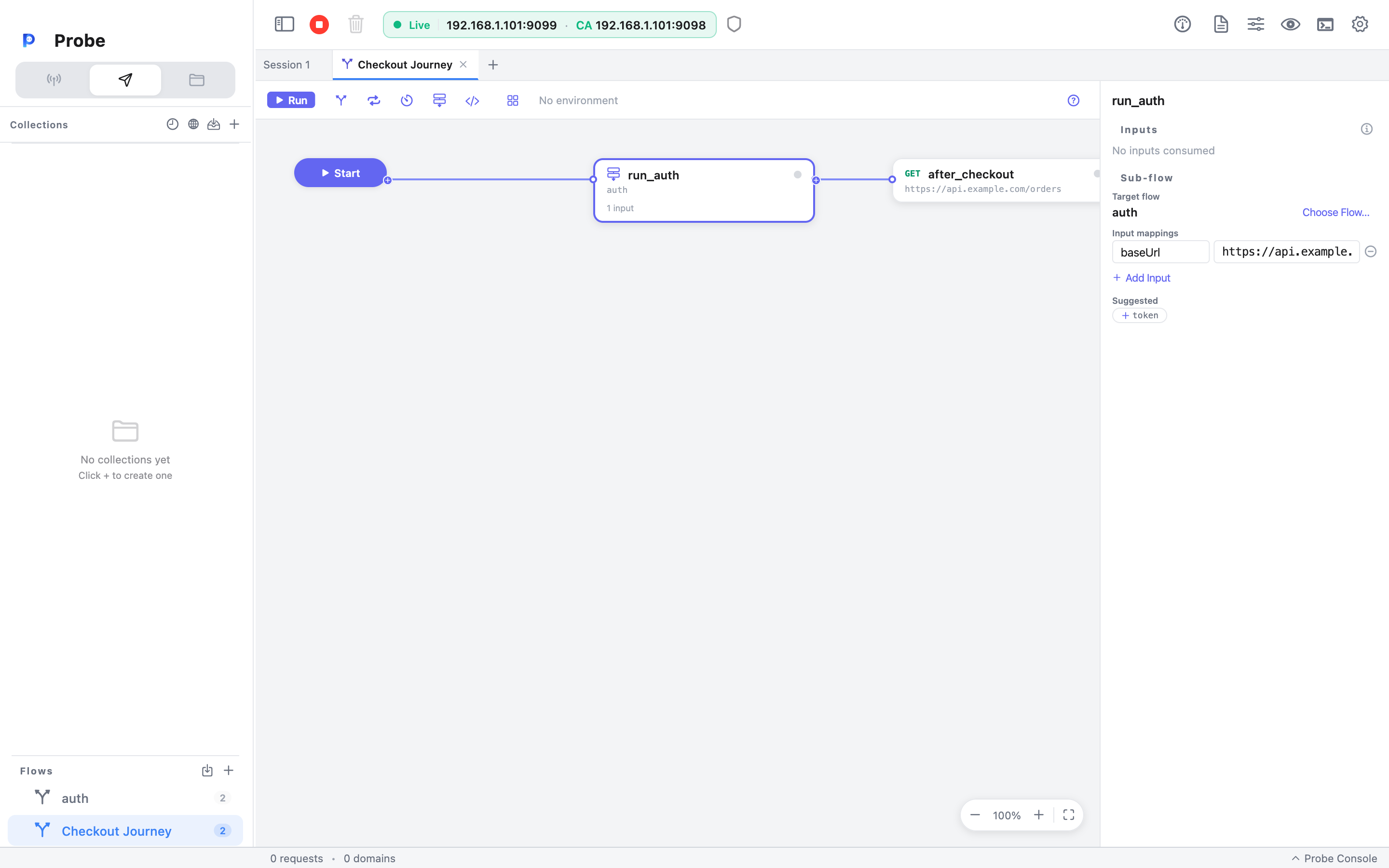Import a flow using Flows header icon

[x=207, y=771]
